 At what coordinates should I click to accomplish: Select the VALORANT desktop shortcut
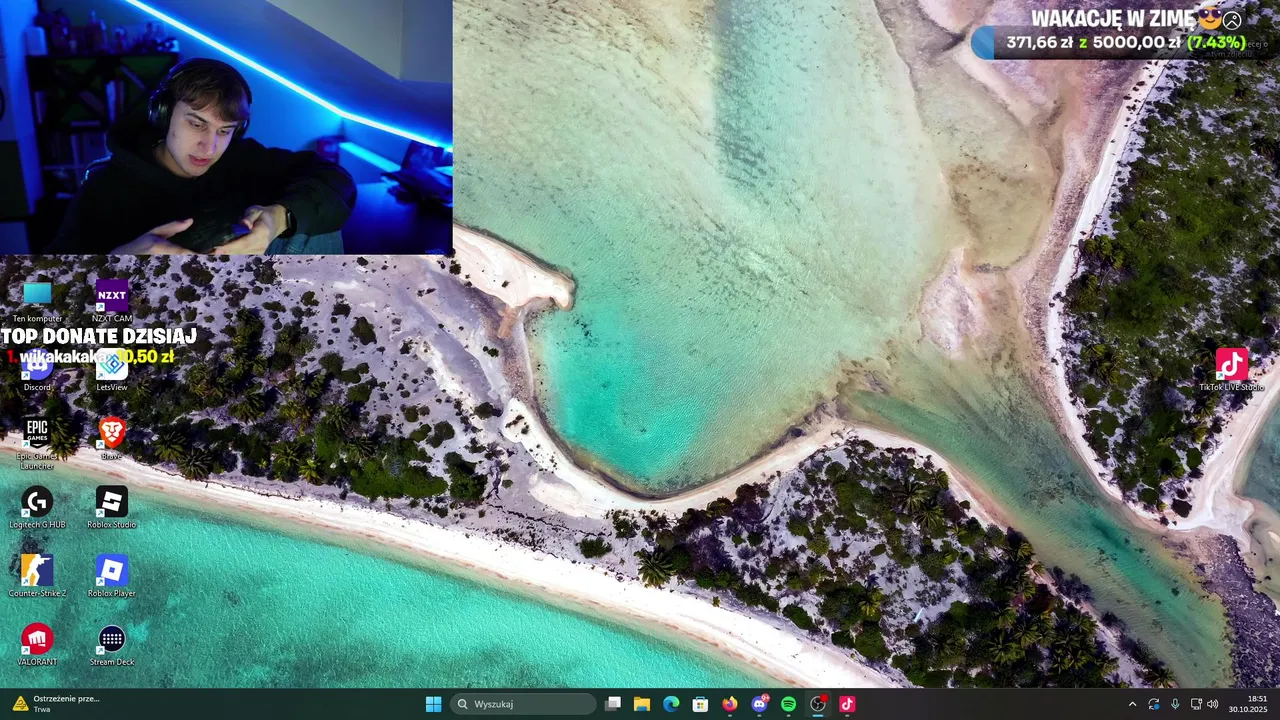37,645
